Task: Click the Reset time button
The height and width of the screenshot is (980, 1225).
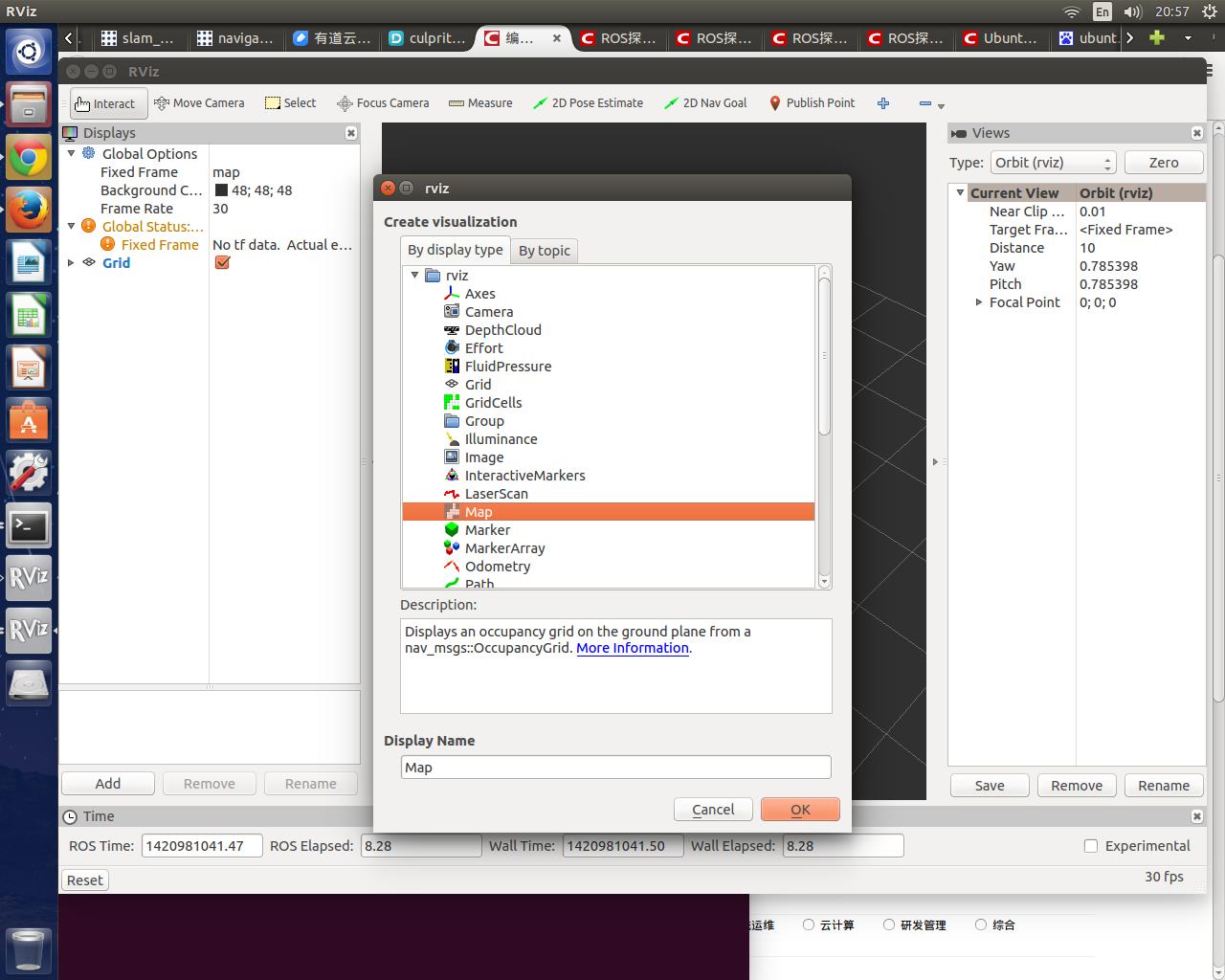Action: (85, 880)
